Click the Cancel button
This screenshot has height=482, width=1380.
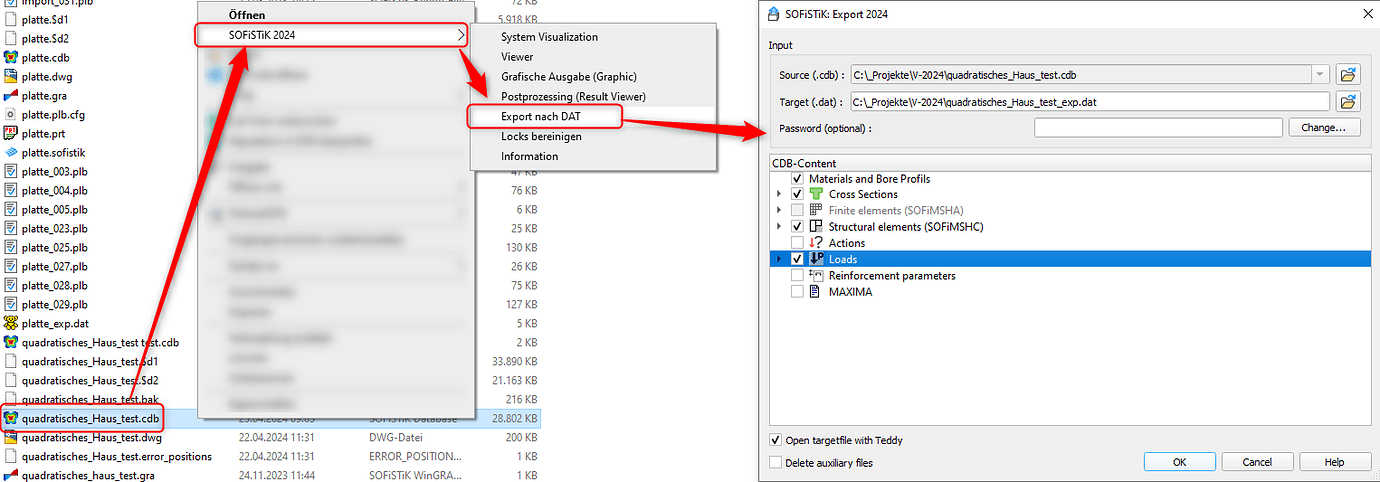1257,462
